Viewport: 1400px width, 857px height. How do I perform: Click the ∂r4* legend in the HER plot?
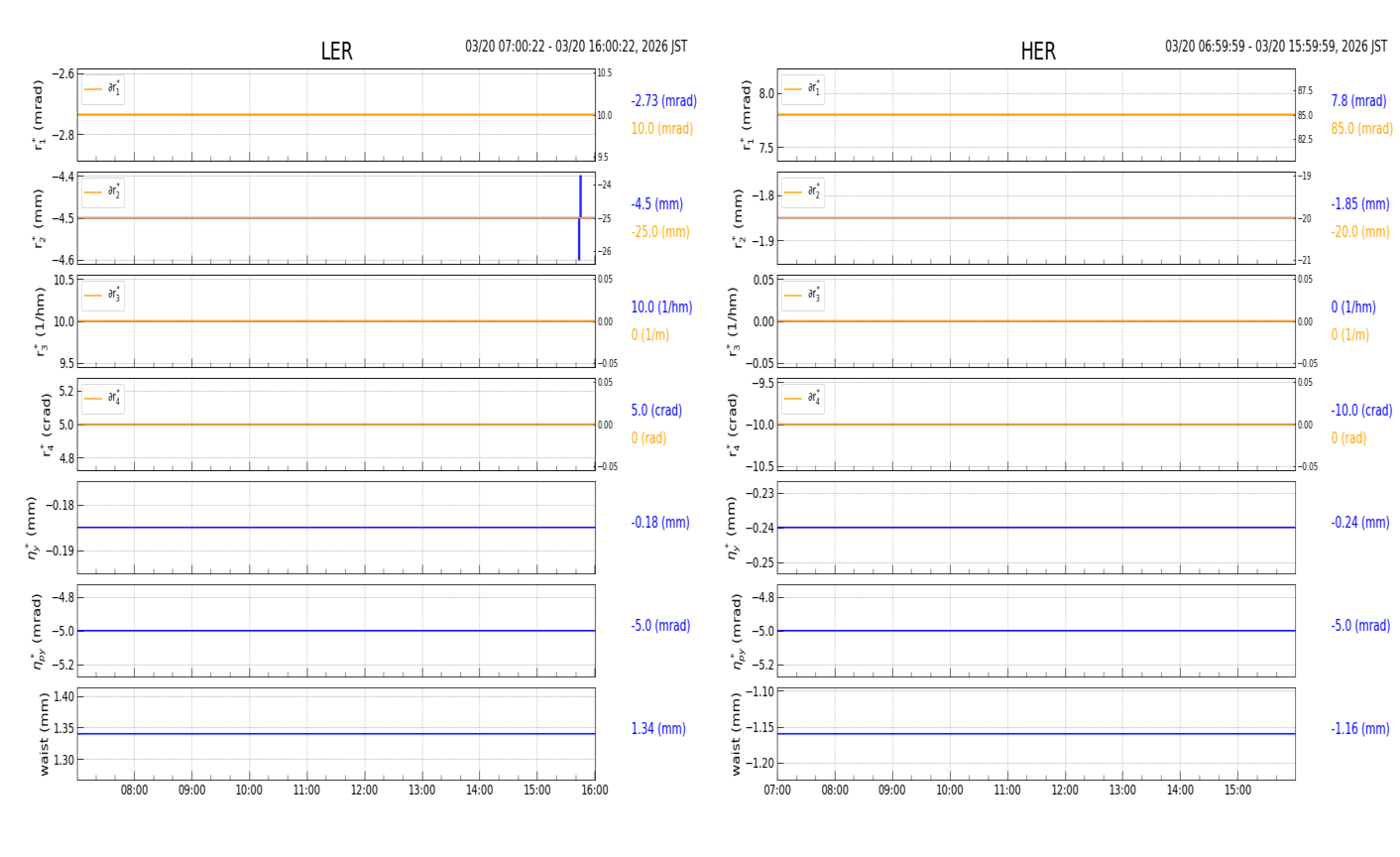tap(803, 399)
